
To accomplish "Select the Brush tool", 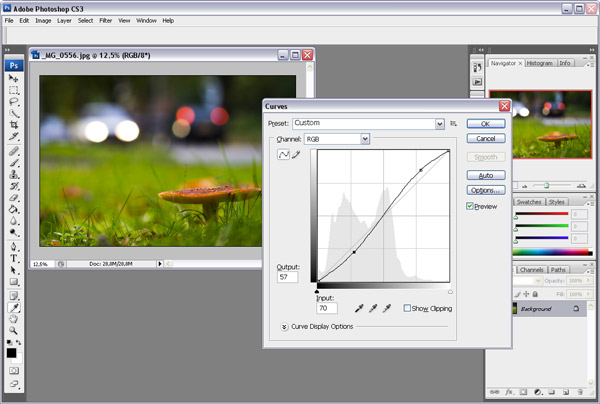I will [x=14, y=163].
